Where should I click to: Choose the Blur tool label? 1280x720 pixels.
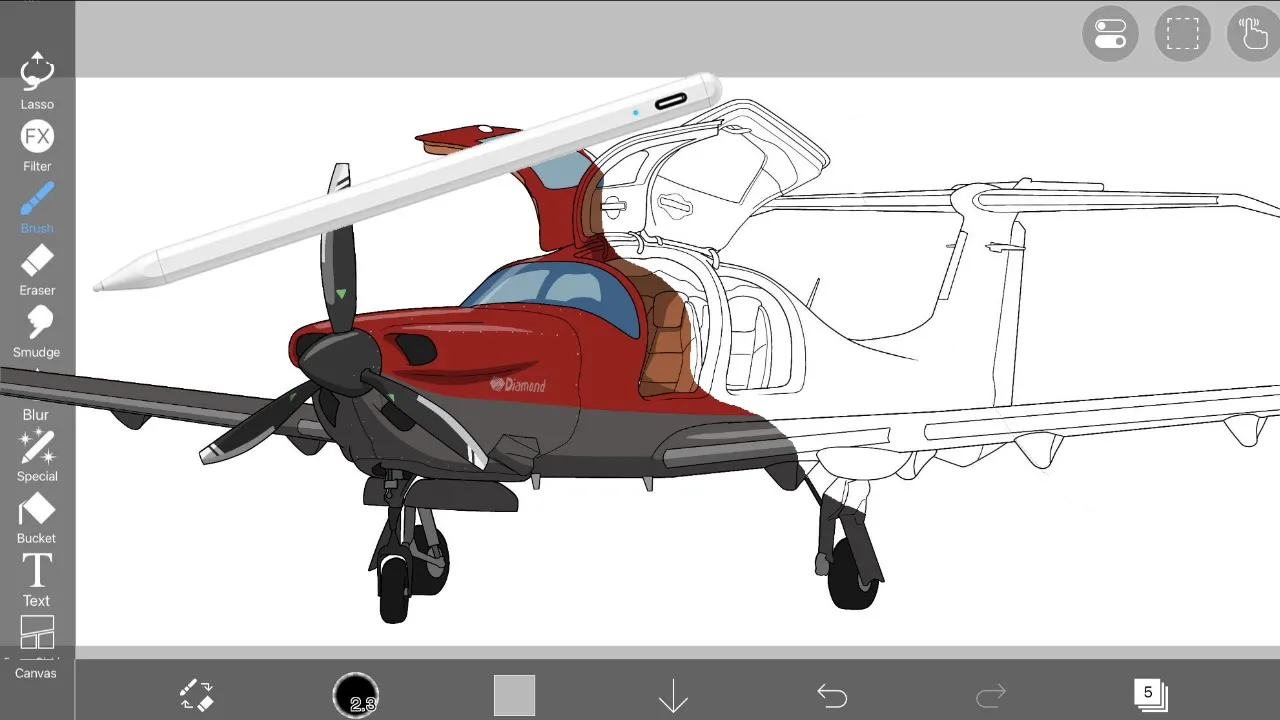[x=36, y=414]
